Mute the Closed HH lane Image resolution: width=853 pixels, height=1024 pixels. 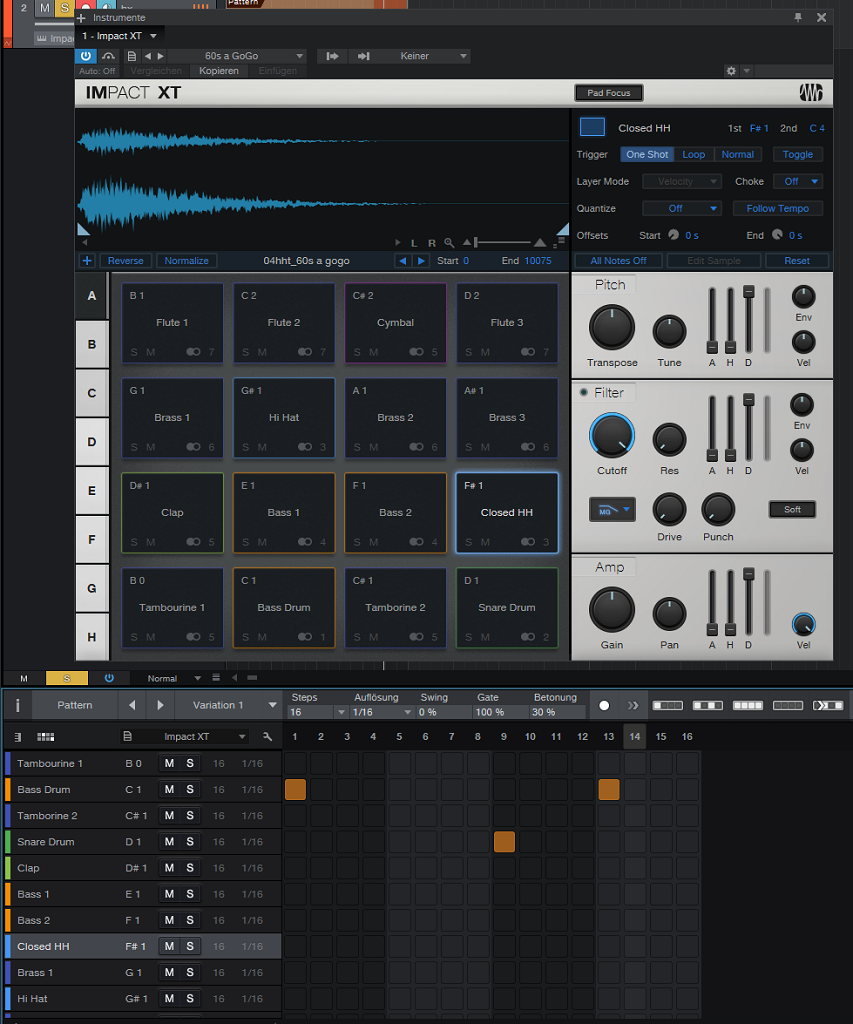click(x=169, y=946)
